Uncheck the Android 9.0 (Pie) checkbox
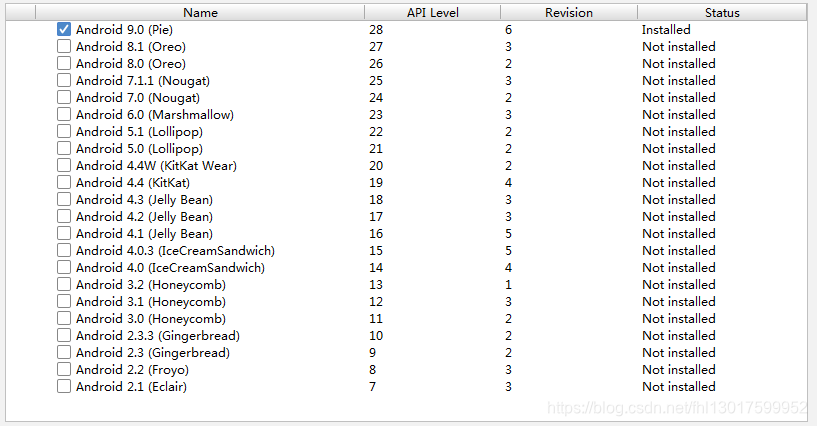Viewport: 817px width, 426px height. (x=64, y=30)
